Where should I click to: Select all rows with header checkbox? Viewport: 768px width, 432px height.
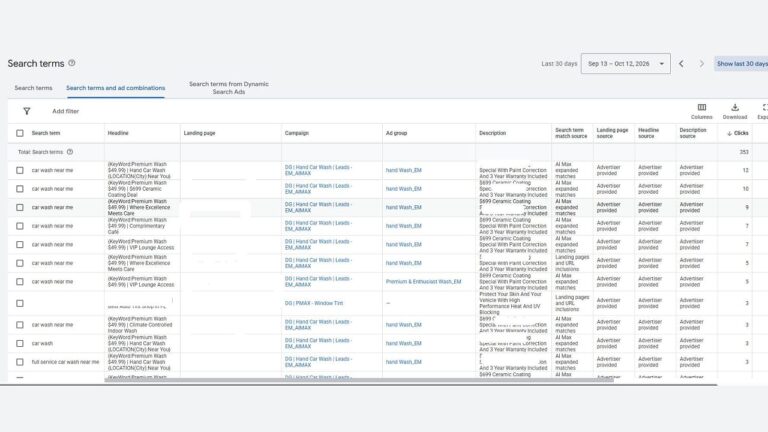pos(20,133)
